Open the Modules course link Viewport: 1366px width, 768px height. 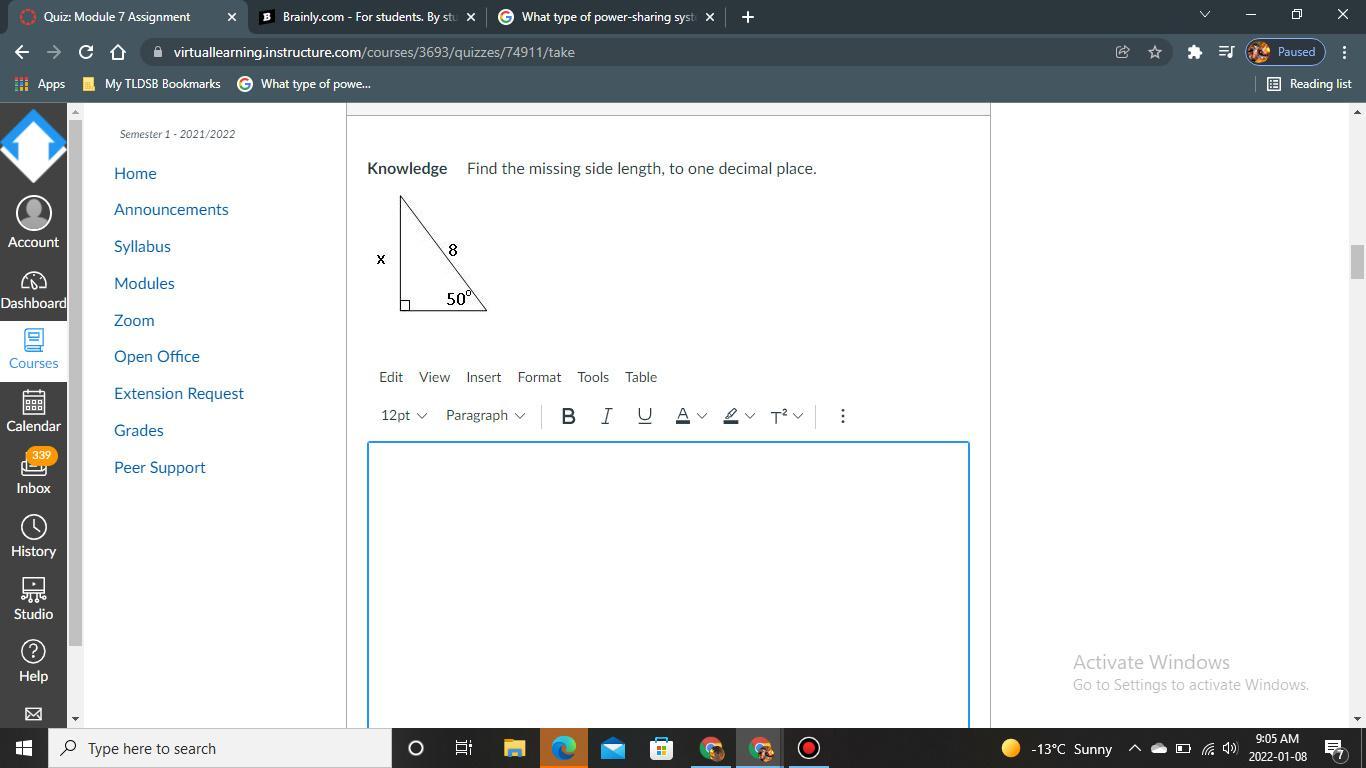pyautogui.click(x=144, y=284)
